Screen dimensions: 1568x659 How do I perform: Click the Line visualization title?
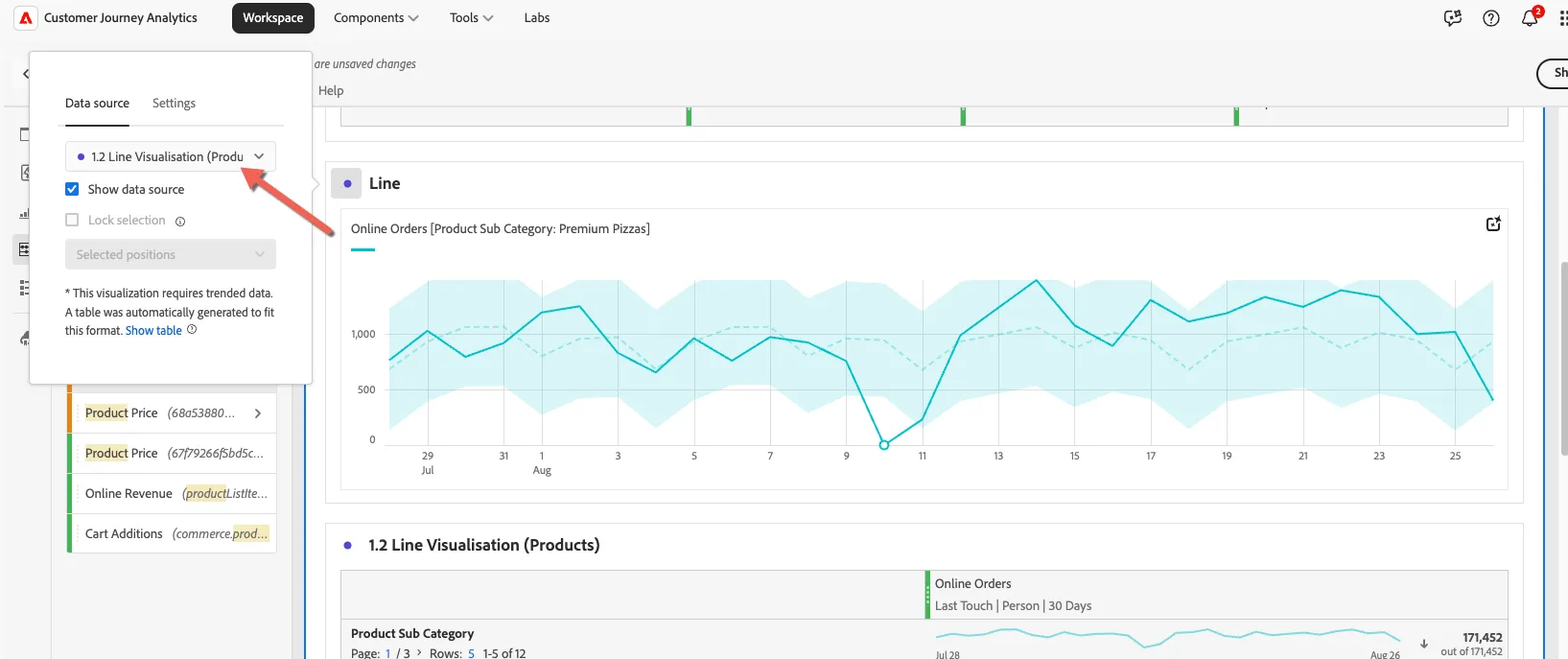point(385,183)
